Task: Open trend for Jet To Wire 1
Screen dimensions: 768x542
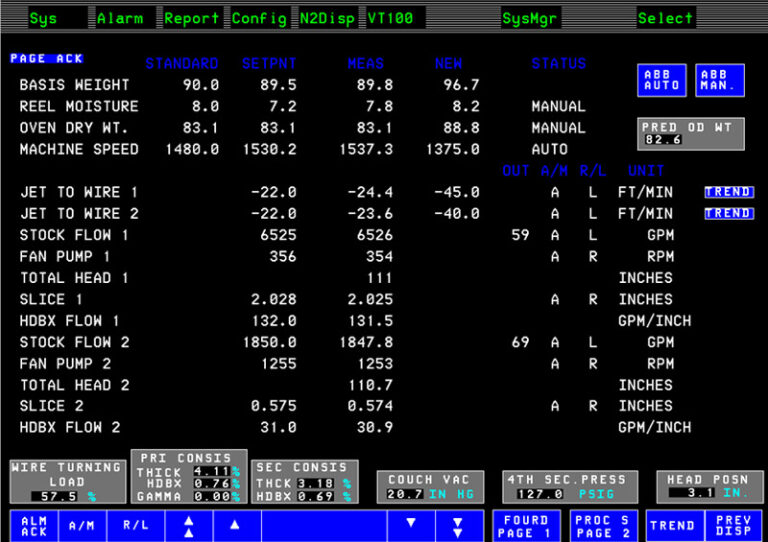Action: 728,192
